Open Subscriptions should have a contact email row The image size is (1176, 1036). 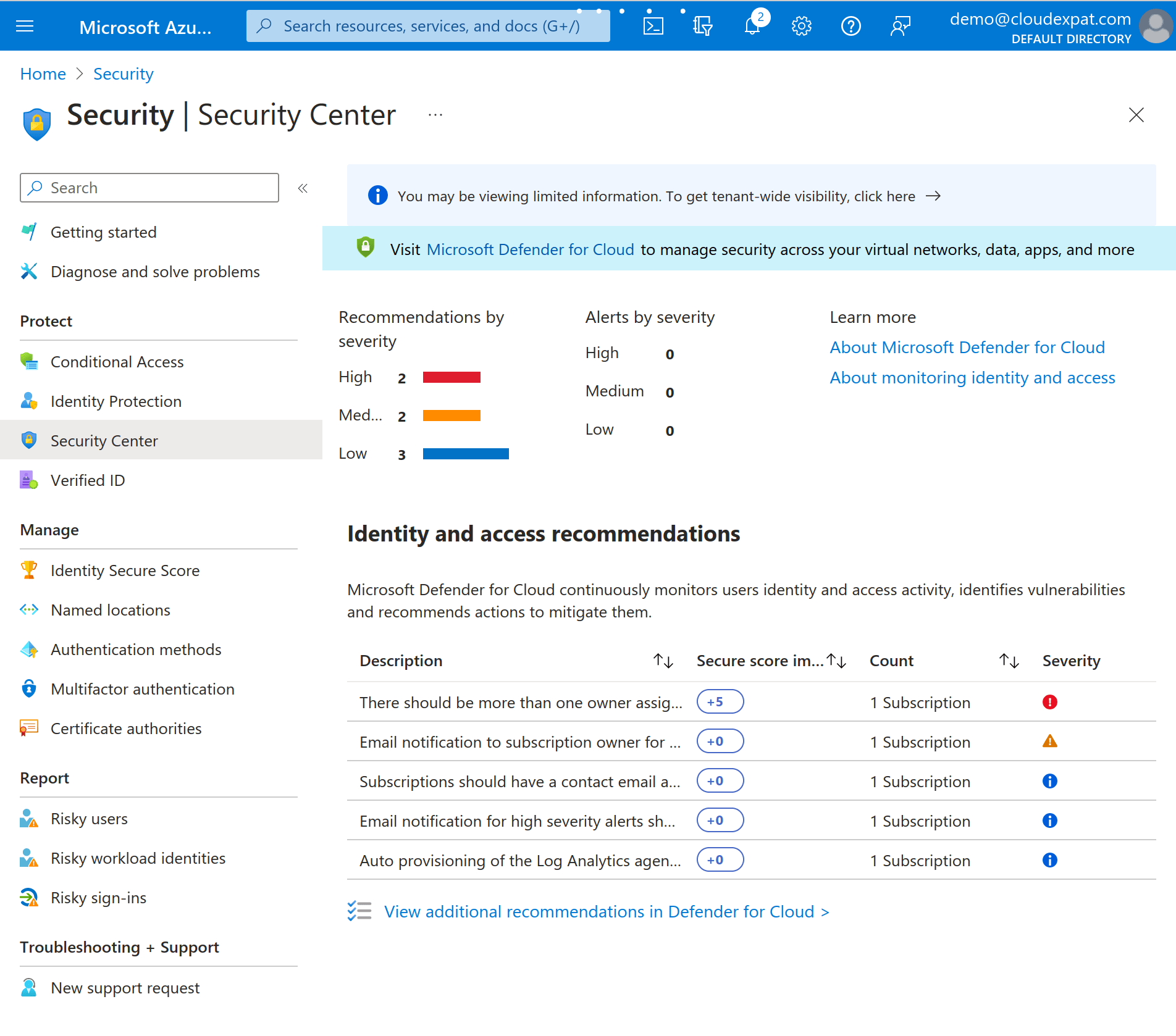click(x=752, y=781)
